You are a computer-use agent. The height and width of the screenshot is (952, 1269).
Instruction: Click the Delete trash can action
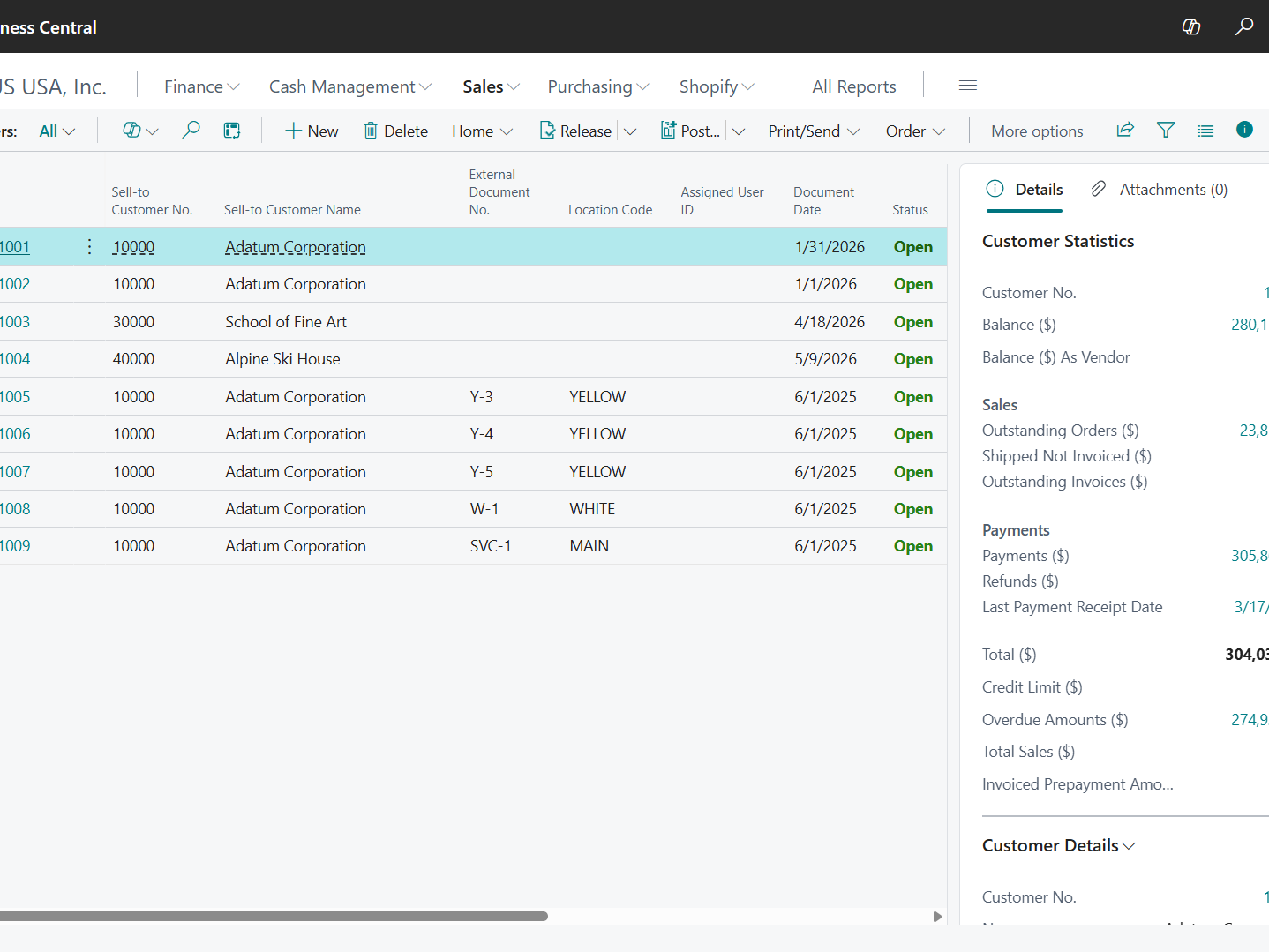[x=395, y=131]
